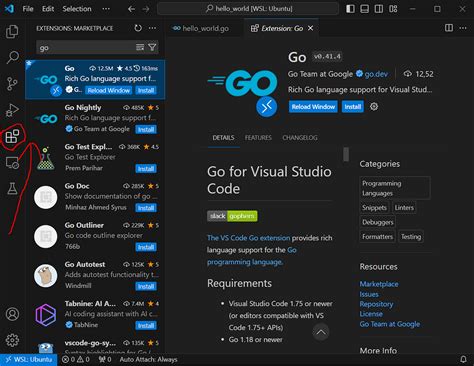Open the Issues resource link
474x366 pixels.
369,294
